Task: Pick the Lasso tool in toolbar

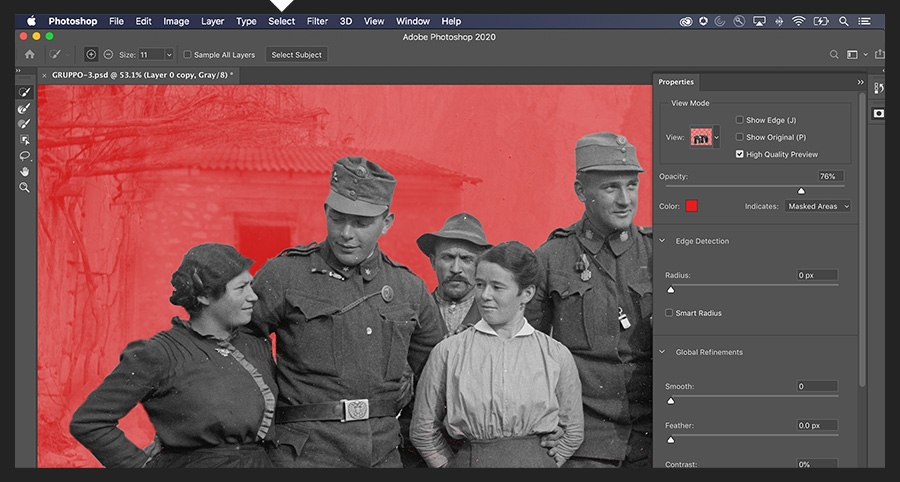Action: 25,156
